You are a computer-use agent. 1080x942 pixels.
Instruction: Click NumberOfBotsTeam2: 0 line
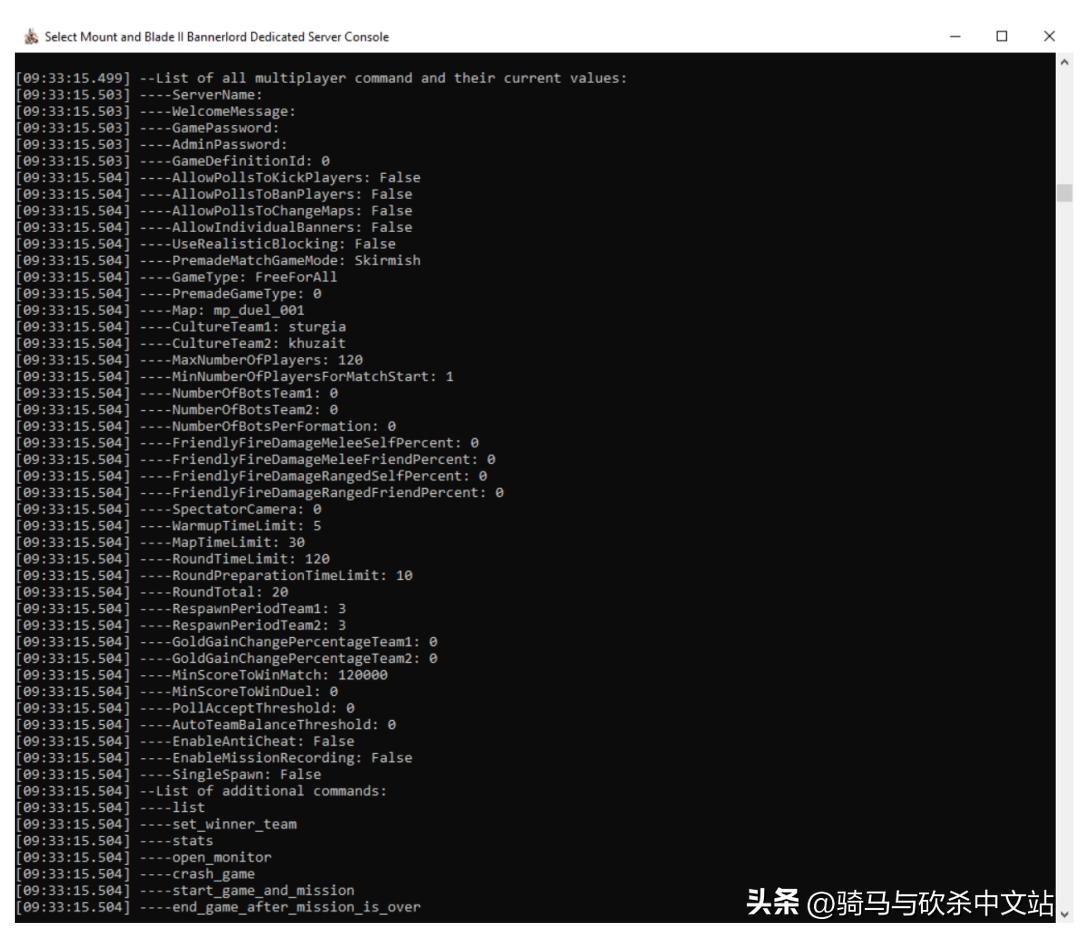176,410
